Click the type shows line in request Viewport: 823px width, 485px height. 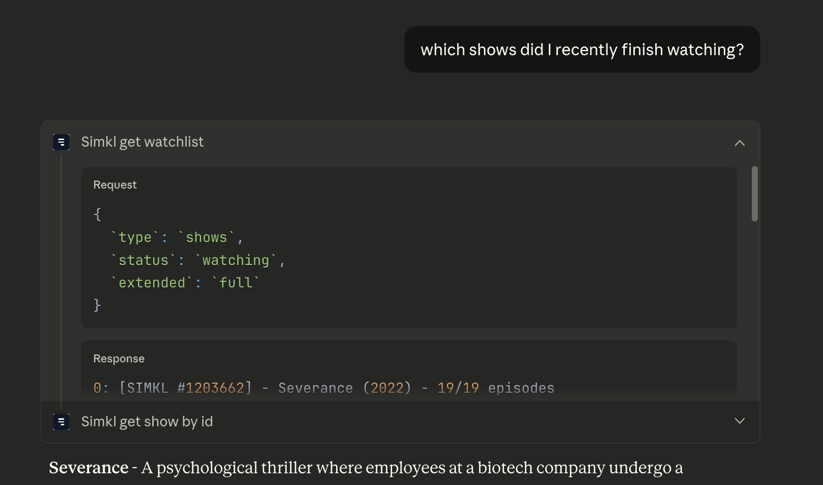pos(177,237)
